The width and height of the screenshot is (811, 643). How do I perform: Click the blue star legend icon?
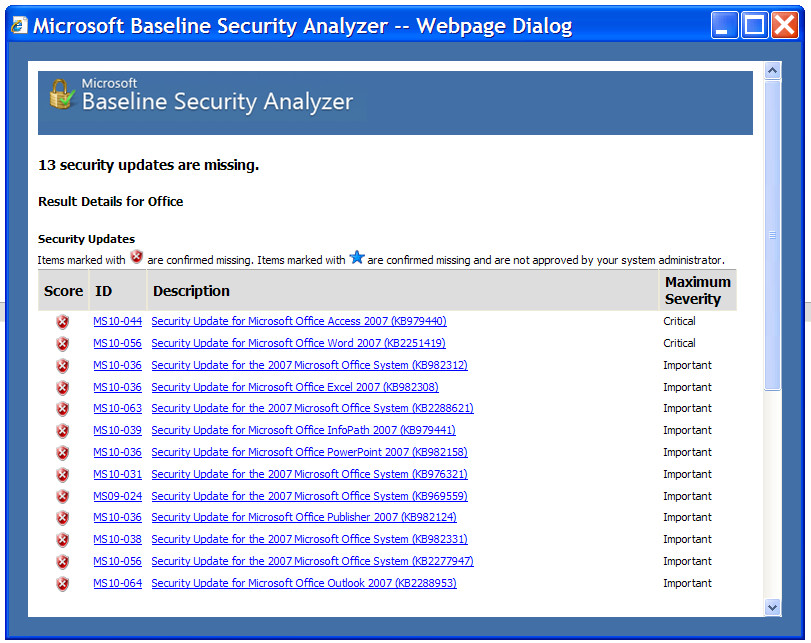pos(357,257)
